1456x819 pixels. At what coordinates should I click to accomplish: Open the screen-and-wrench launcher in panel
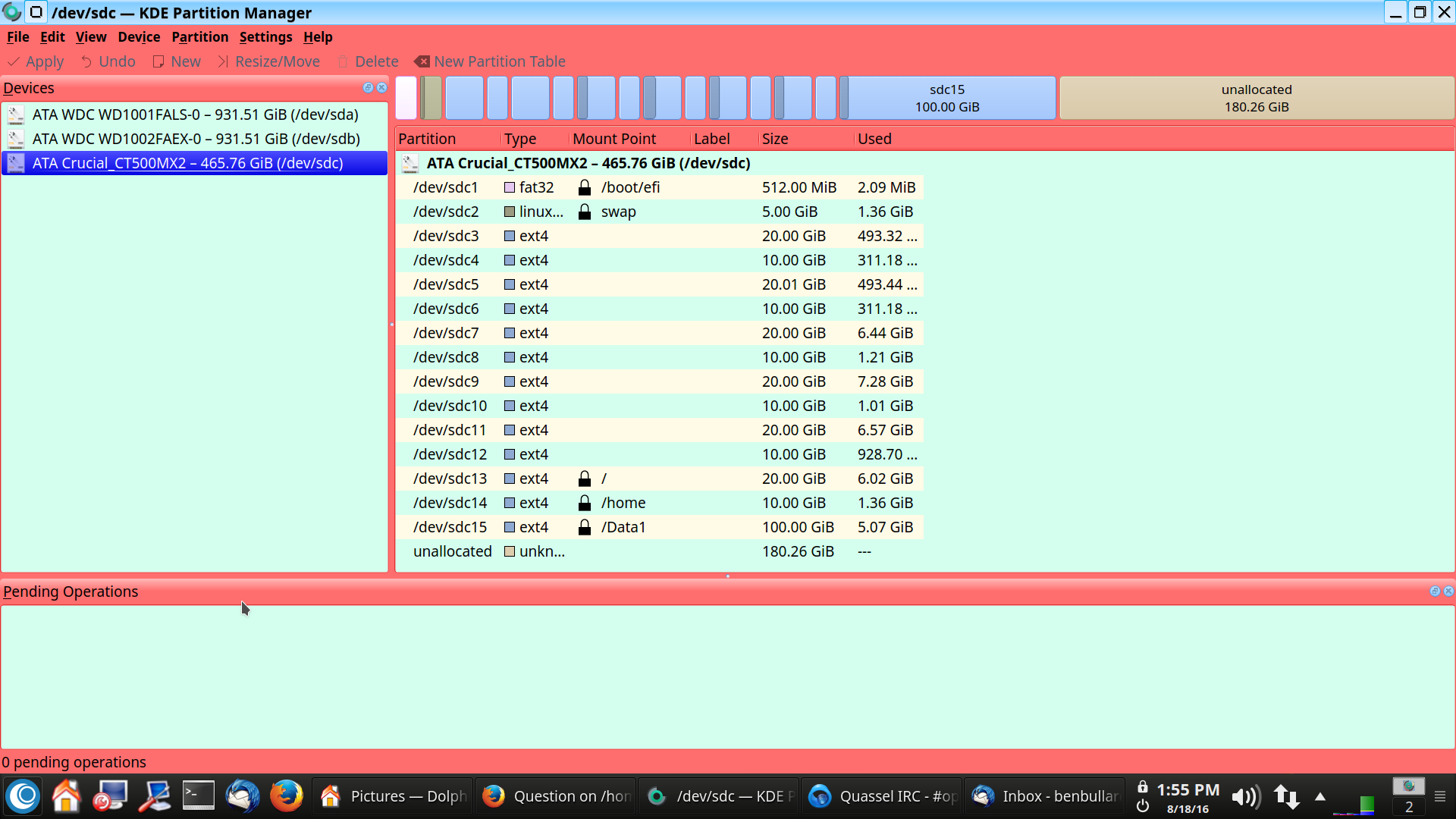pyautogui.click(x=155, y=795)
